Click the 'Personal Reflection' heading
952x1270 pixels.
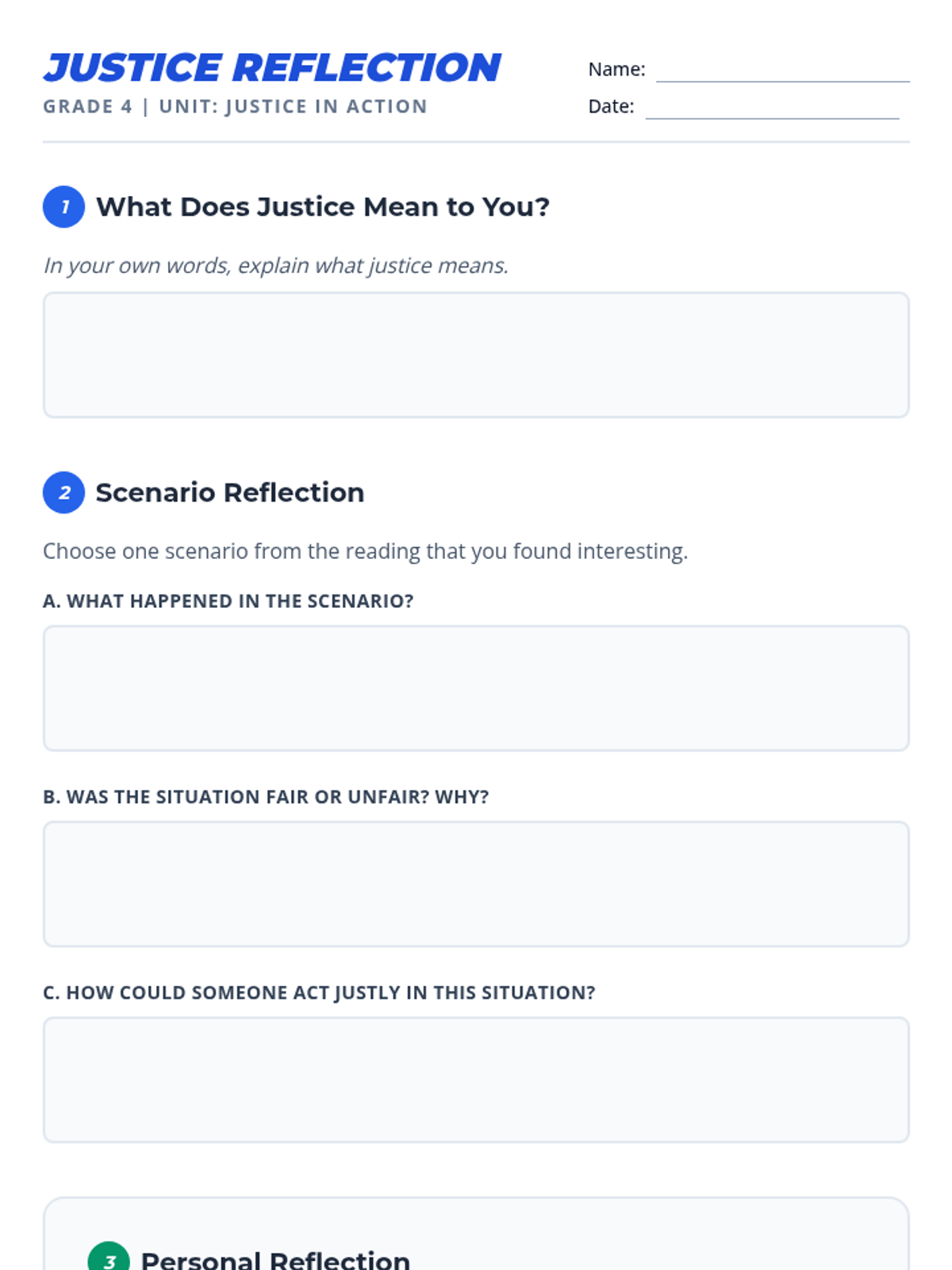click(275, 1259)
